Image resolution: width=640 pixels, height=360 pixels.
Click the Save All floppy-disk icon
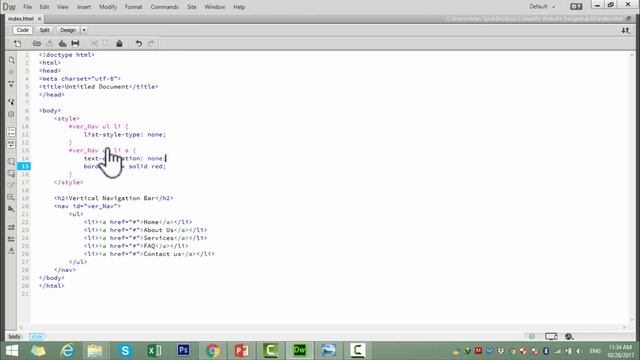(62, 43)
